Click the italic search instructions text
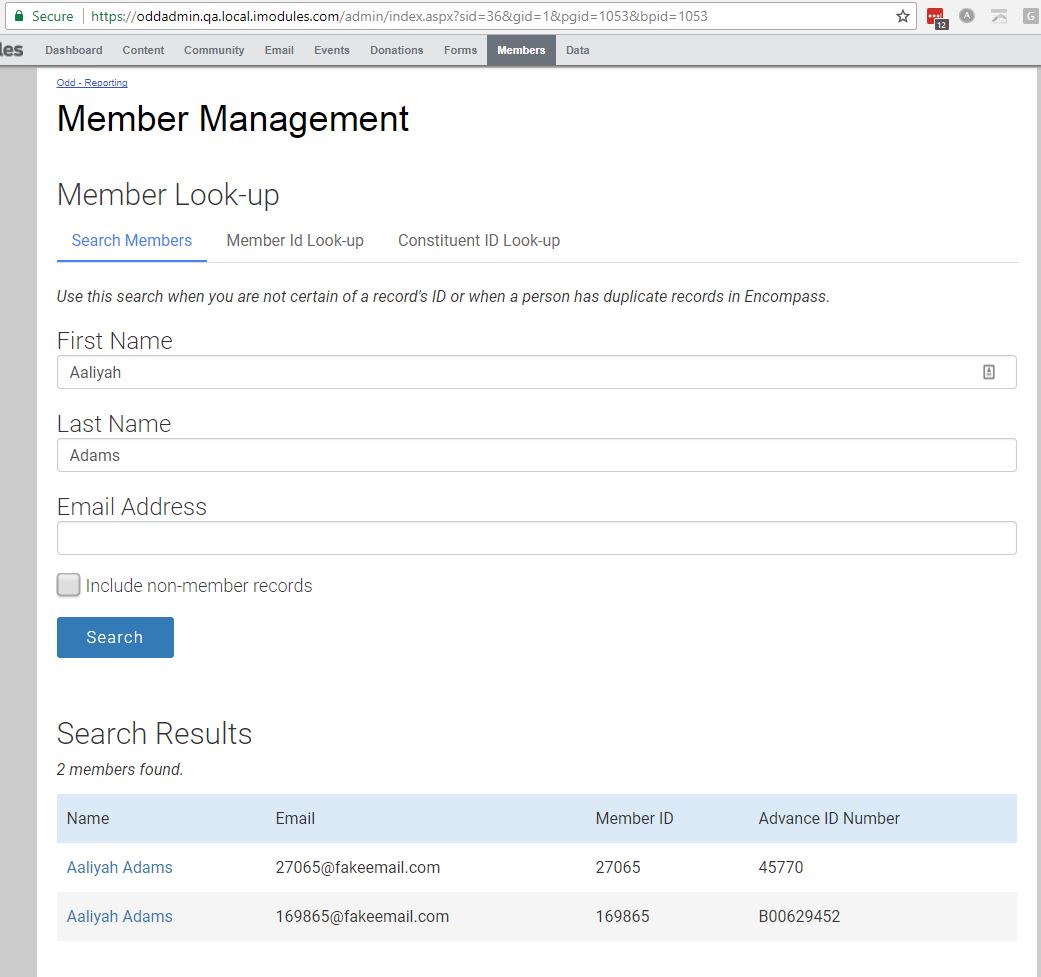Viewport: 1041px width, 977px height. click(x=443, y=297)
